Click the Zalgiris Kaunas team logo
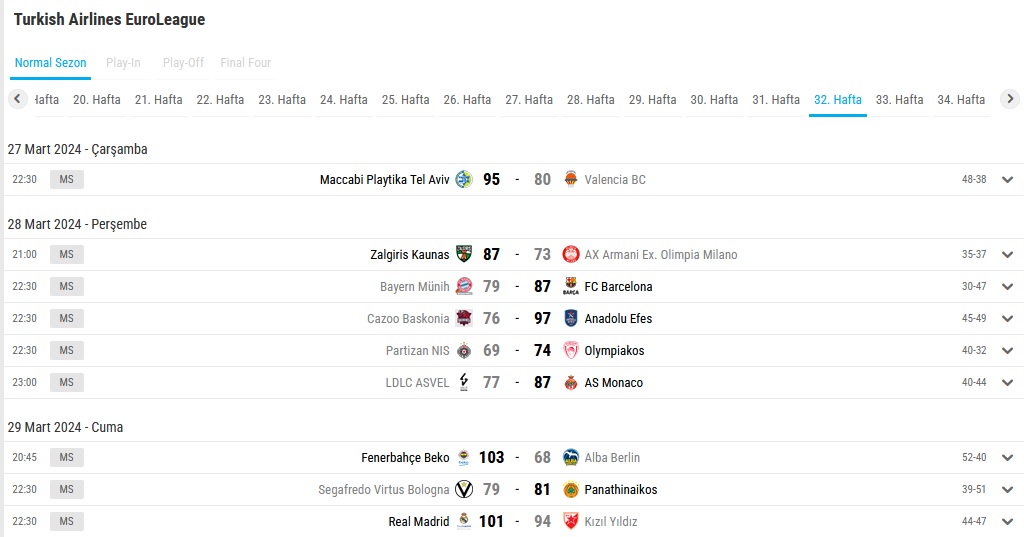The image size is (1024, 537). coord(464,254)
